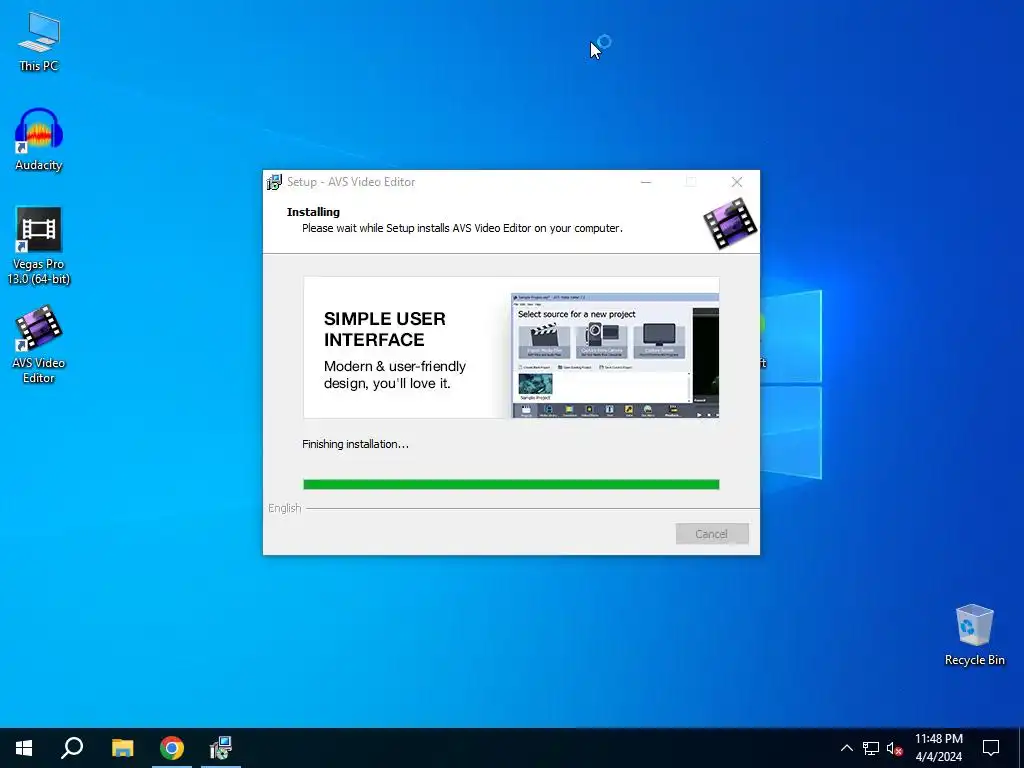Close the Setup - AVS Video Editor window
1024x768 pixels.
pos(737,182)
